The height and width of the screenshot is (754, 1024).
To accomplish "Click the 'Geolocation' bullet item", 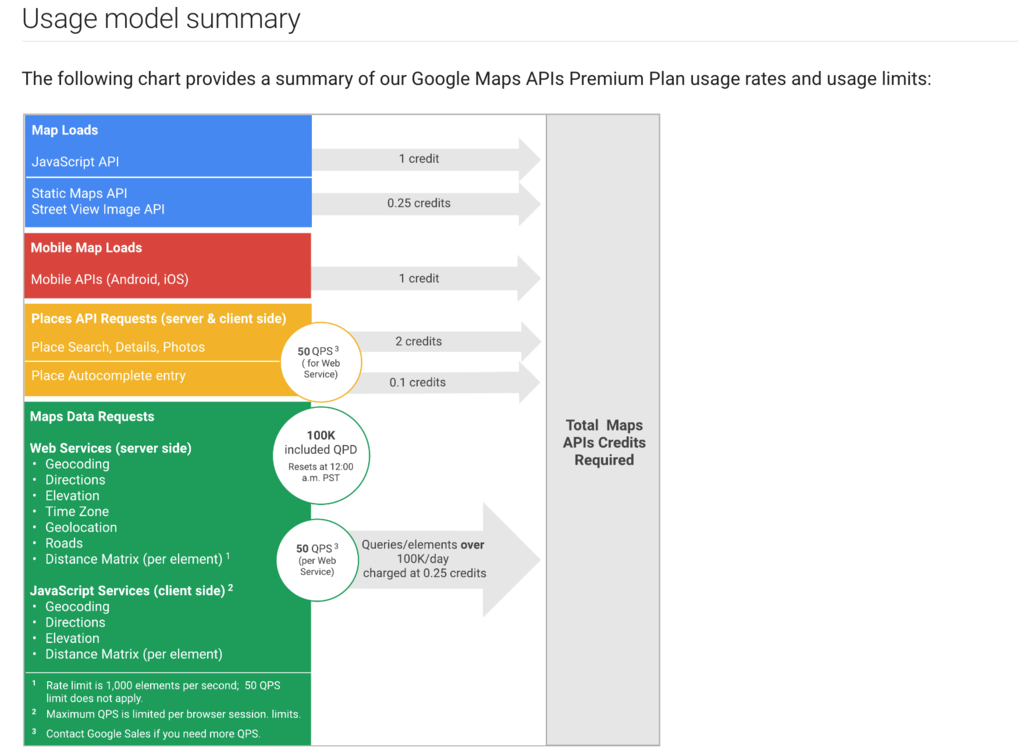I will pos(81,527).
